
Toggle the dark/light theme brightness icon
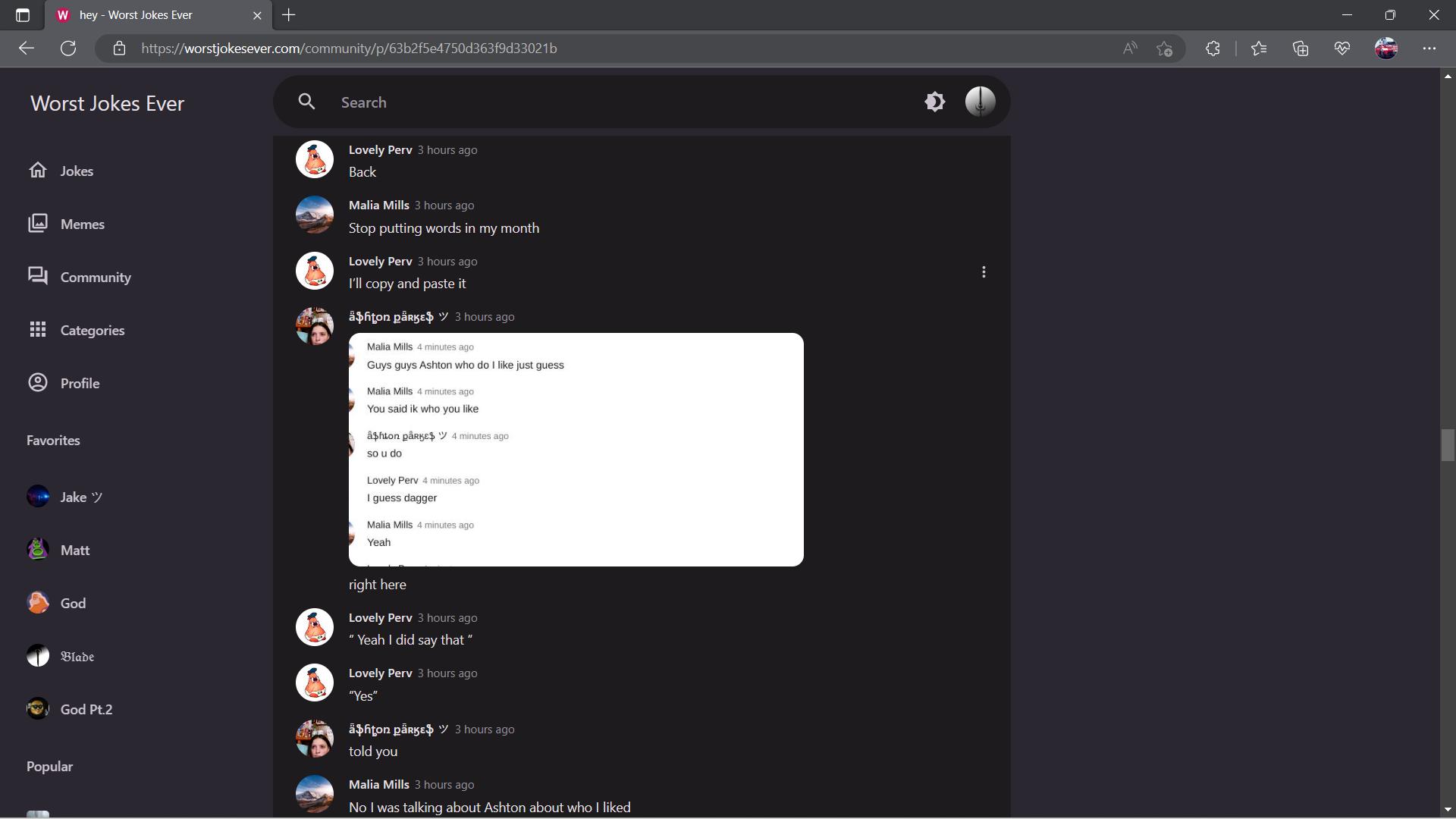click(x=934, y=102)
